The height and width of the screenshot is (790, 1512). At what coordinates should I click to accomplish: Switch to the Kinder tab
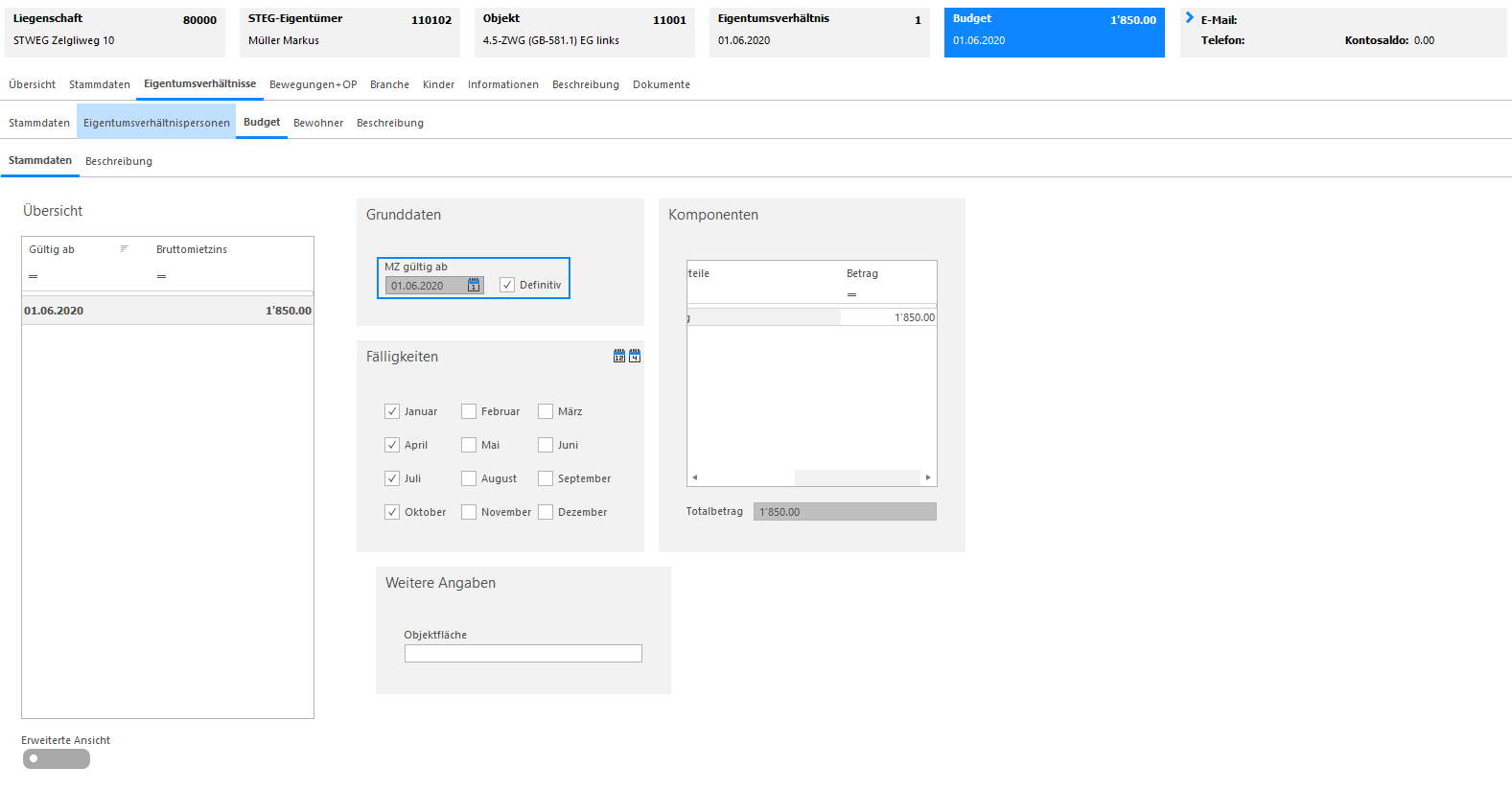(x=439, y=84)
